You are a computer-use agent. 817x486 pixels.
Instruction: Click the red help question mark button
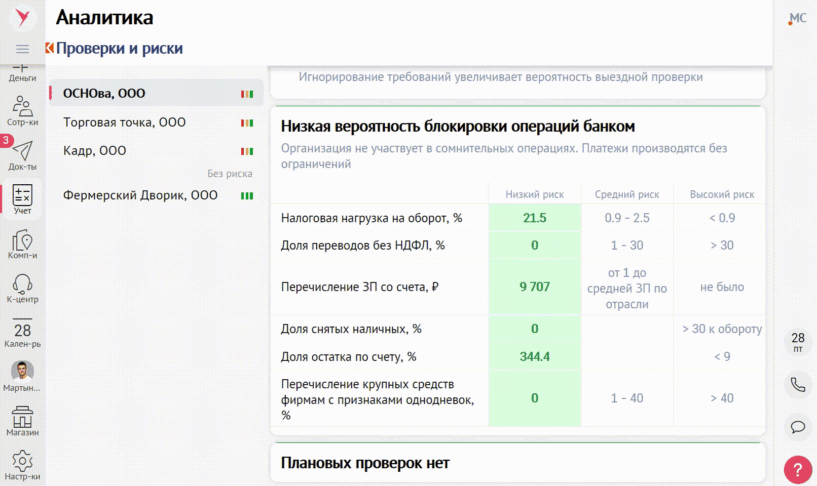[797, 468]
